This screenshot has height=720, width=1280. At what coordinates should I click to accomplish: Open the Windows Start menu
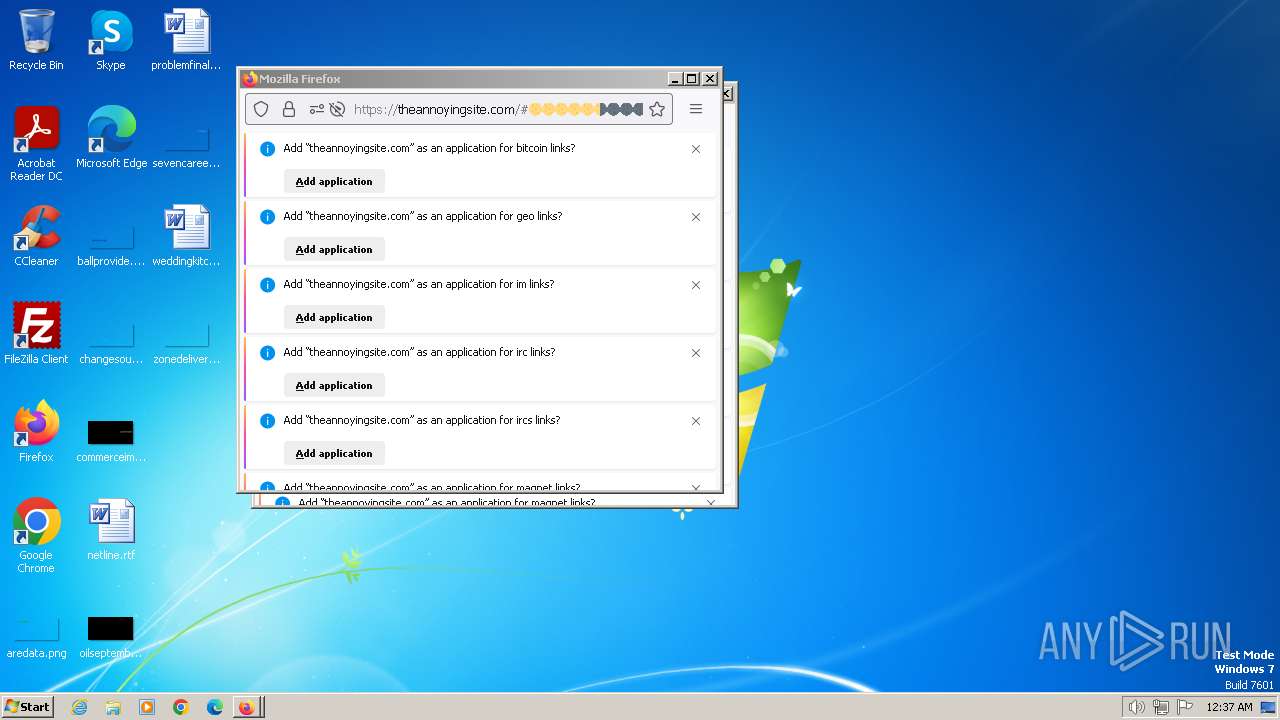click(x=28, y=706)
